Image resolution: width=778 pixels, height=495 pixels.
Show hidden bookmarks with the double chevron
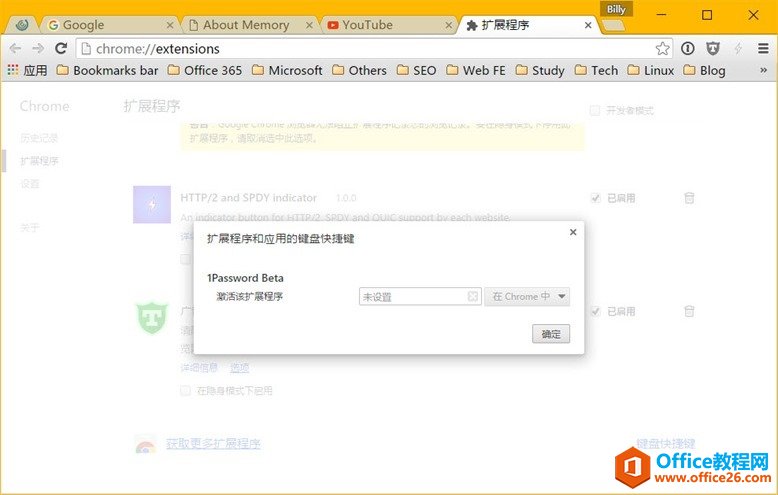(764, 70)
